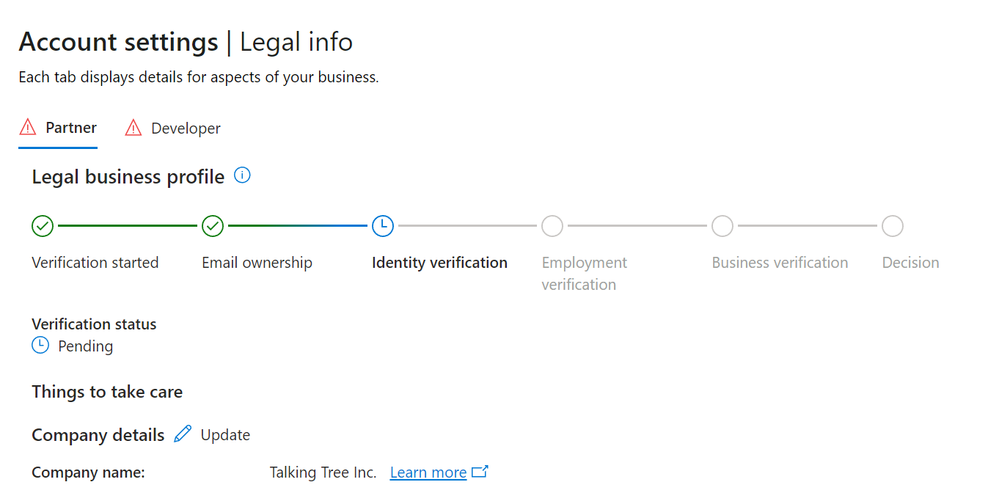Click the Identity verification step label
Screen dimensions: 999x488
(439, 263)
